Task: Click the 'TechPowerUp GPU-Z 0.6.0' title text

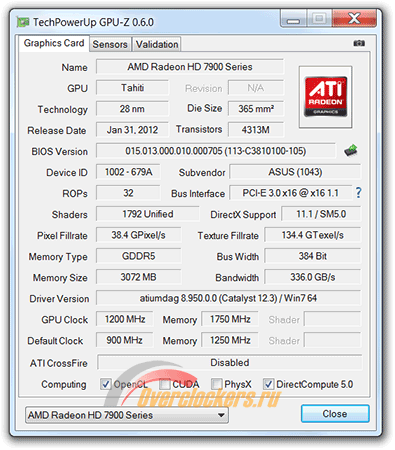Action: tap(93, 22)
